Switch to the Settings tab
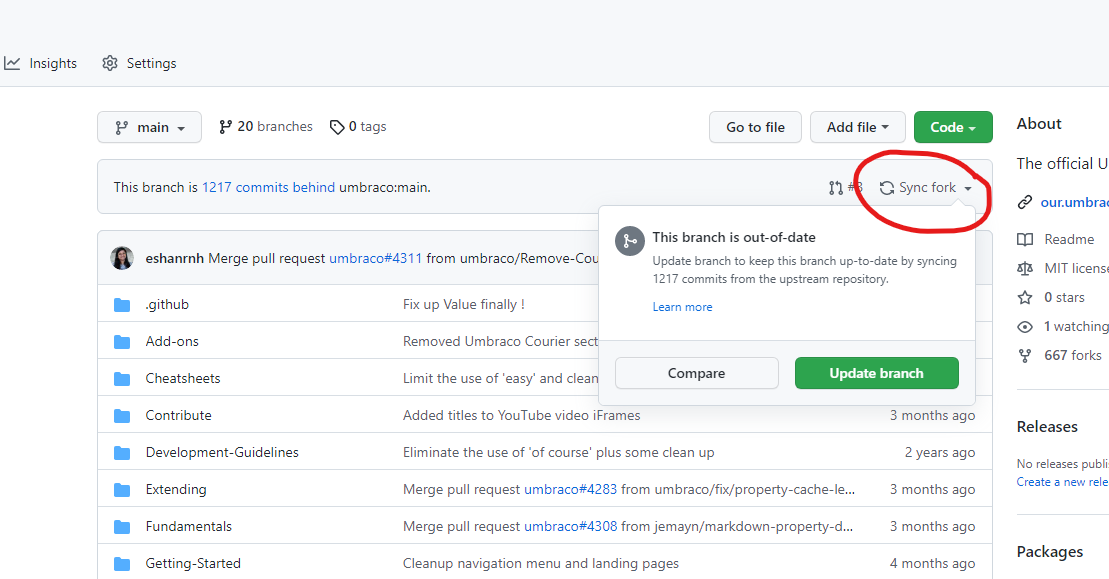Image resolution: width=1109 pixels, height=579 pixels. [151, 63]
